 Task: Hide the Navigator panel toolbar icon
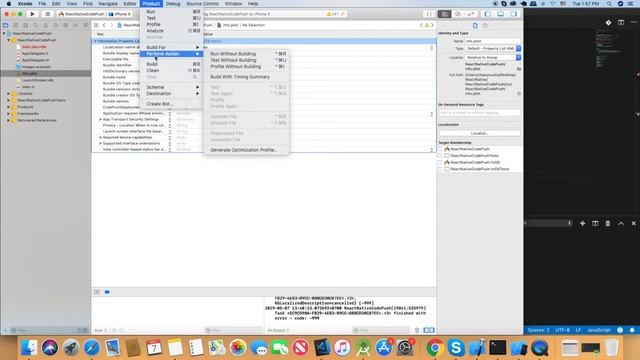pyautogui.click(x=488, y=14)
